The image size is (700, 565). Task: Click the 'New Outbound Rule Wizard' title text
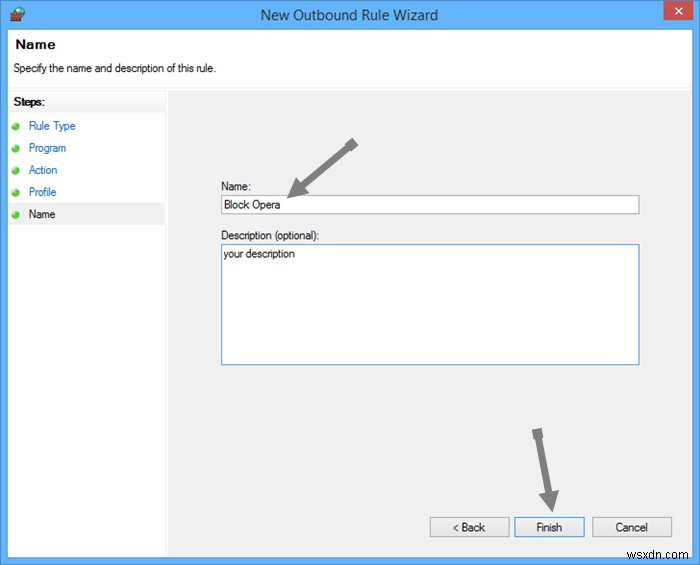point(349,15)
